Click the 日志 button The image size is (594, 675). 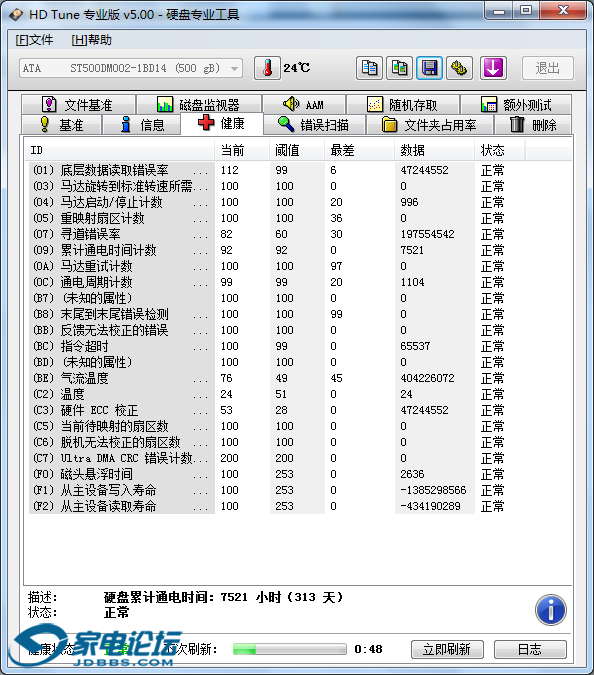coord(530,649)
